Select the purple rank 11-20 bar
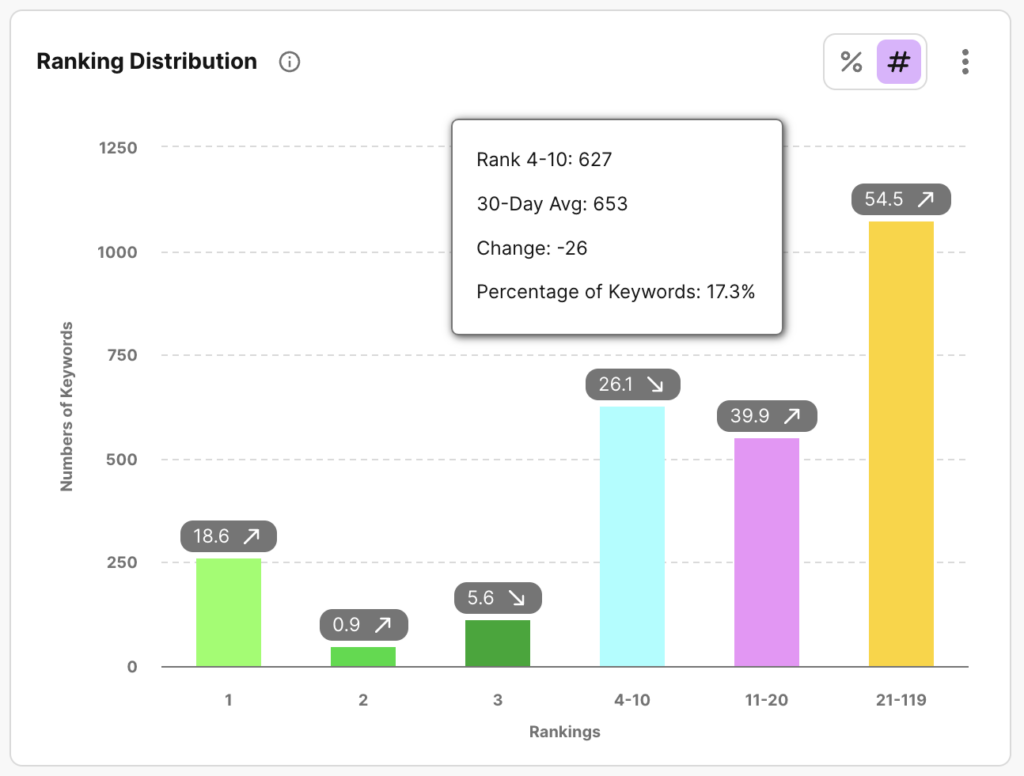Image resolution: width=1024 pixels, height=776 pixels. click(x=766, y=552)
